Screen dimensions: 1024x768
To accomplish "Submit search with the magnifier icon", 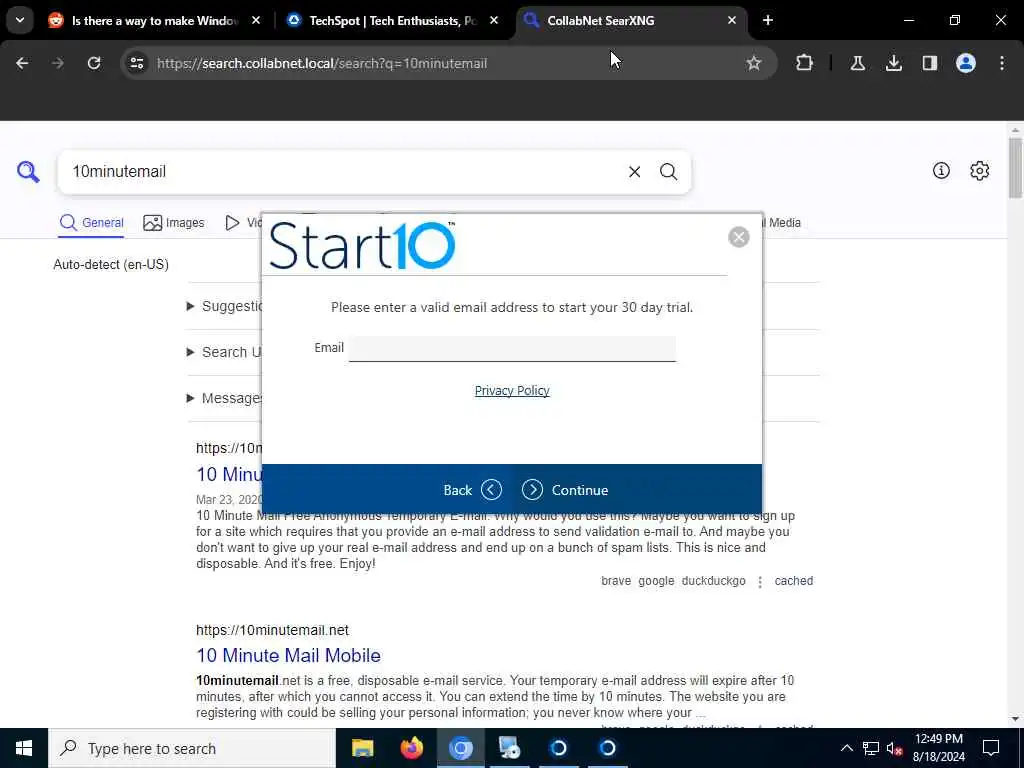I will coord(668,172).
